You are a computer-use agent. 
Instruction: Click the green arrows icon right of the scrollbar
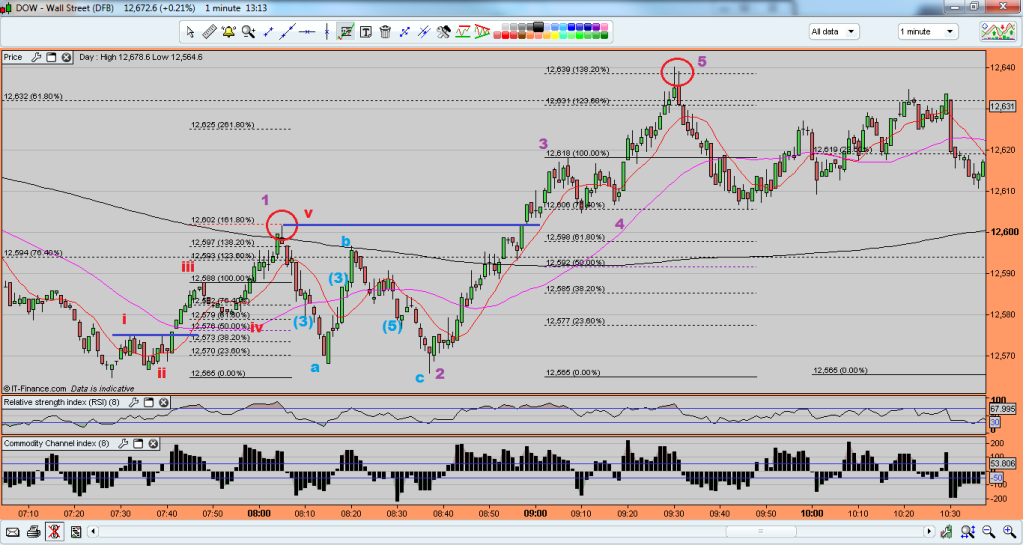(x=947, y=532)
